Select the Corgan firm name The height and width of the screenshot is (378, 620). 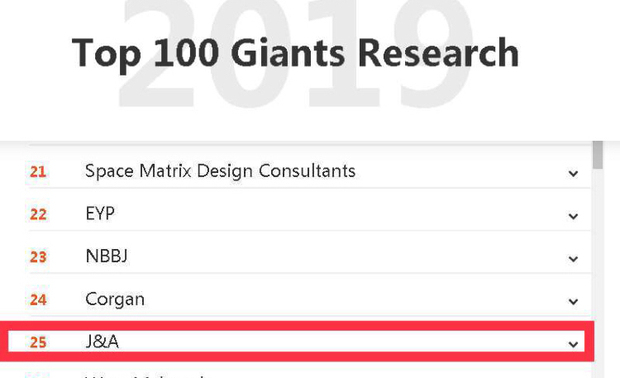[115, 299]
